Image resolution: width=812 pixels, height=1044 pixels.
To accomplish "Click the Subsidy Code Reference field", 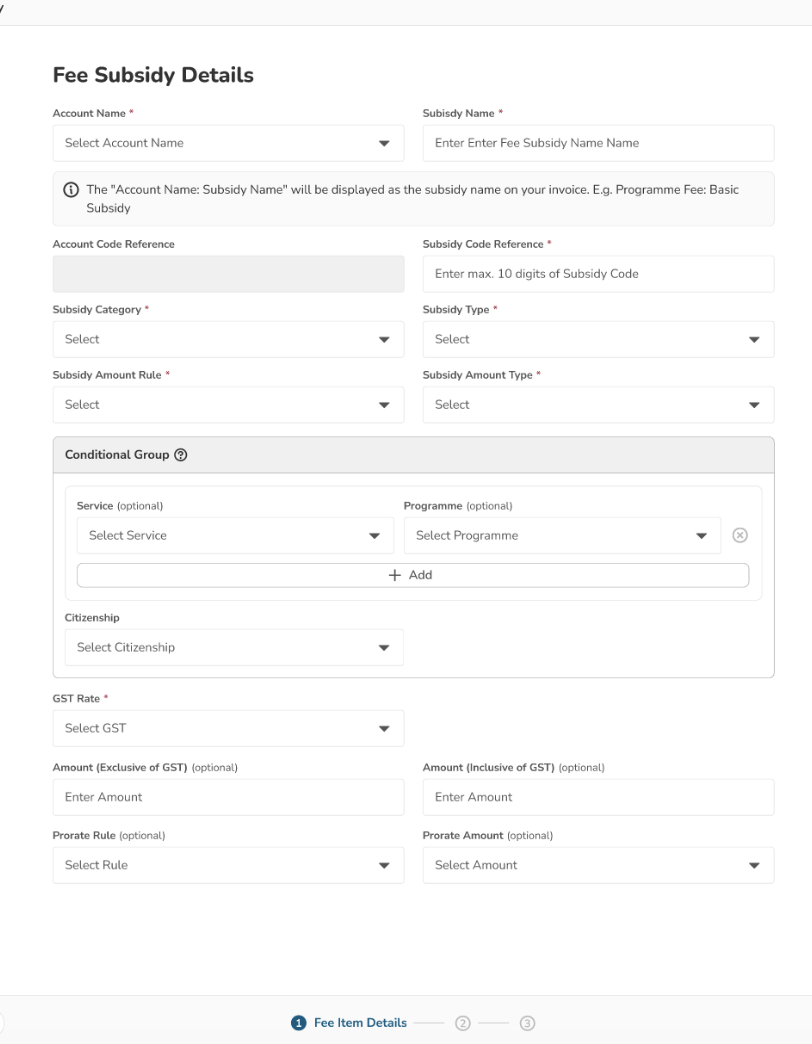I will click(598, 274).
